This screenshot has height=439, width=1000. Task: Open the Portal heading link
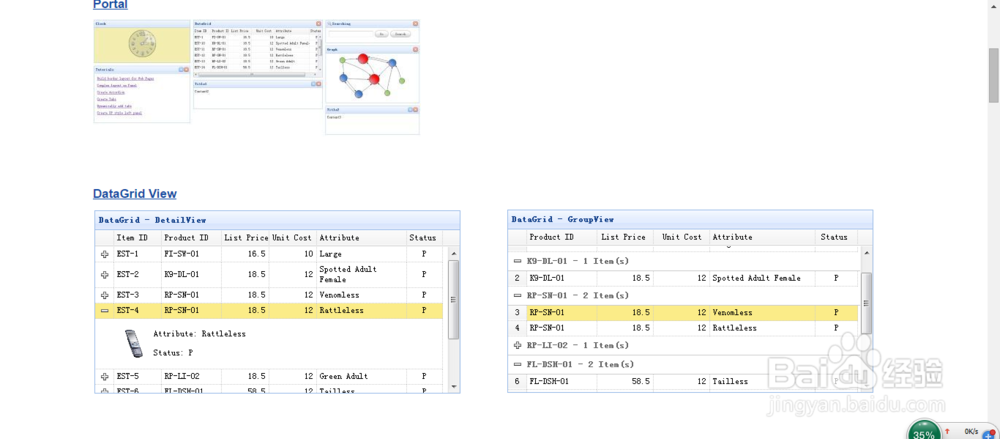(110, 5)
